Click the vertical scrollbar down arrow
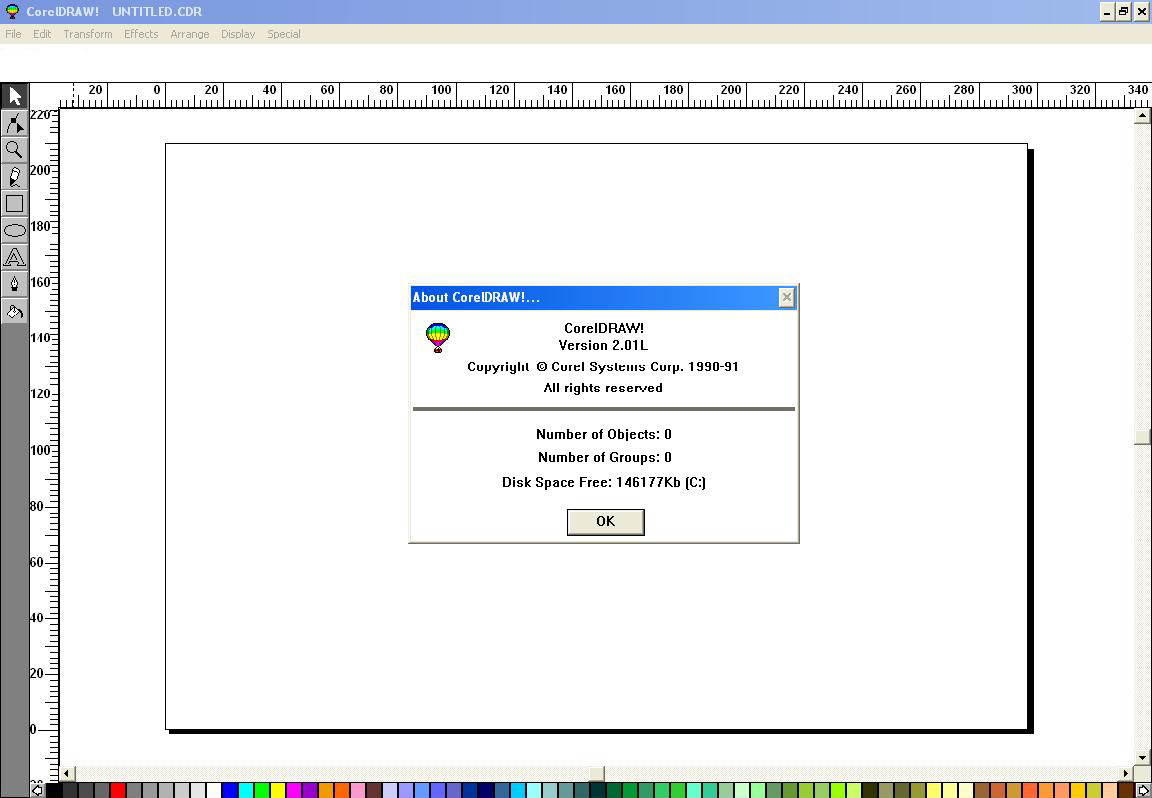 coord(1142,758)
